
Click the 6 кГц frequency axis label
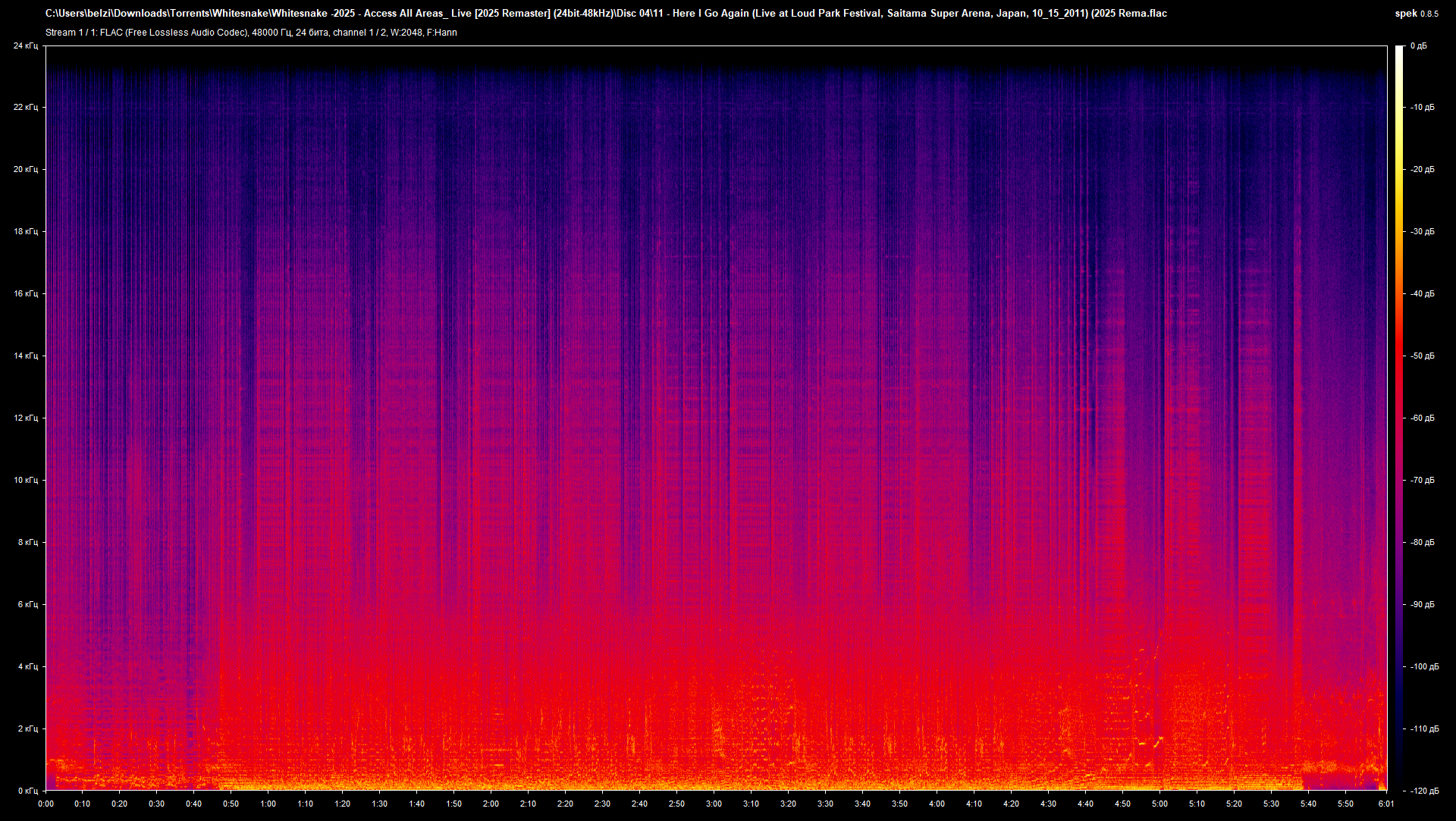pos(27,604)
